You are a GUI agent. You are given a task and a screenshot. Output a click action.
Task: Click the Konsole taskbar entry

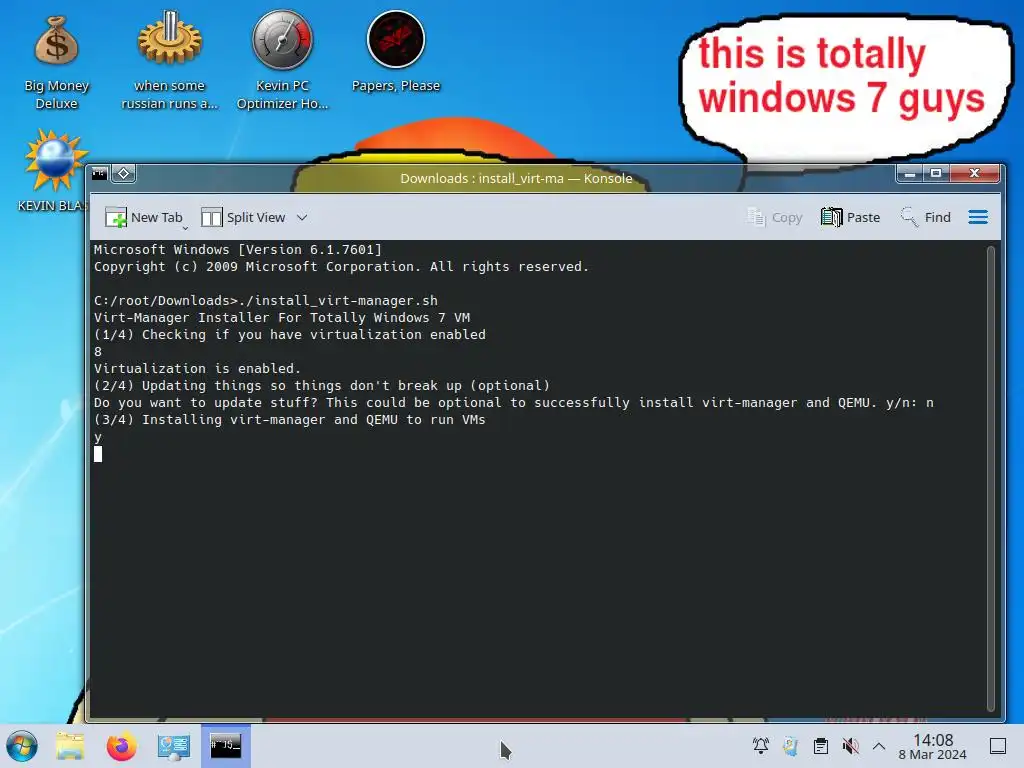tap(225, 746)
